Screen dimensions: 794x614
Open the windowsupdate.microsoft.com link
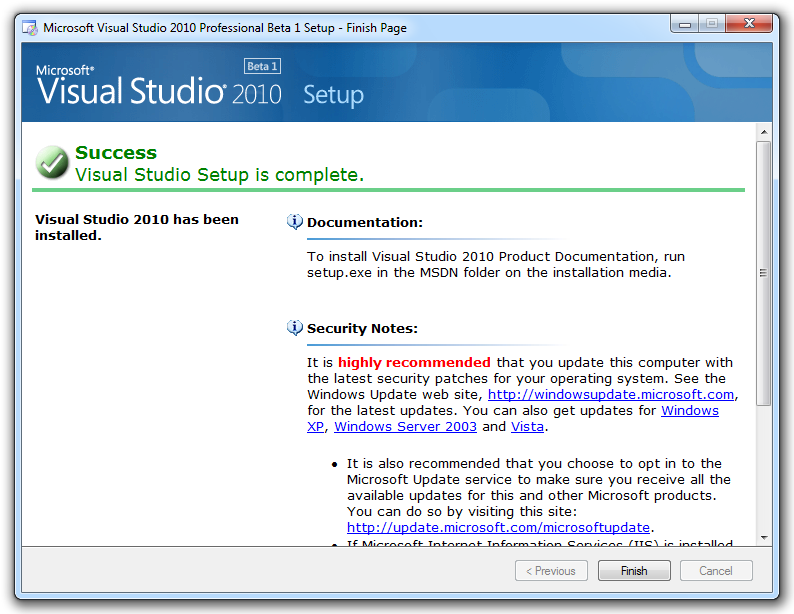pos(611,394)
